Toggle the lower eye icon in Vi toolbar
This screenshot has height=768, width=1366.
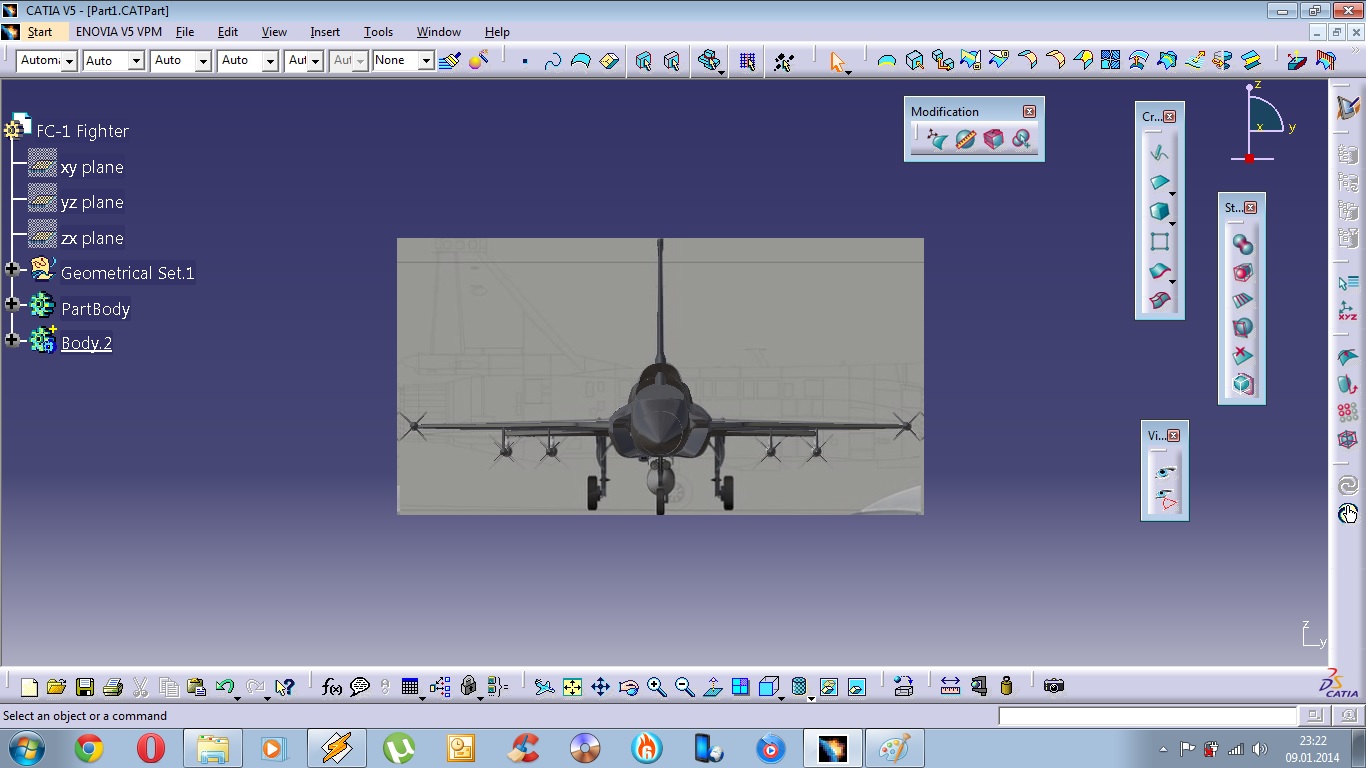[1164, 500]
